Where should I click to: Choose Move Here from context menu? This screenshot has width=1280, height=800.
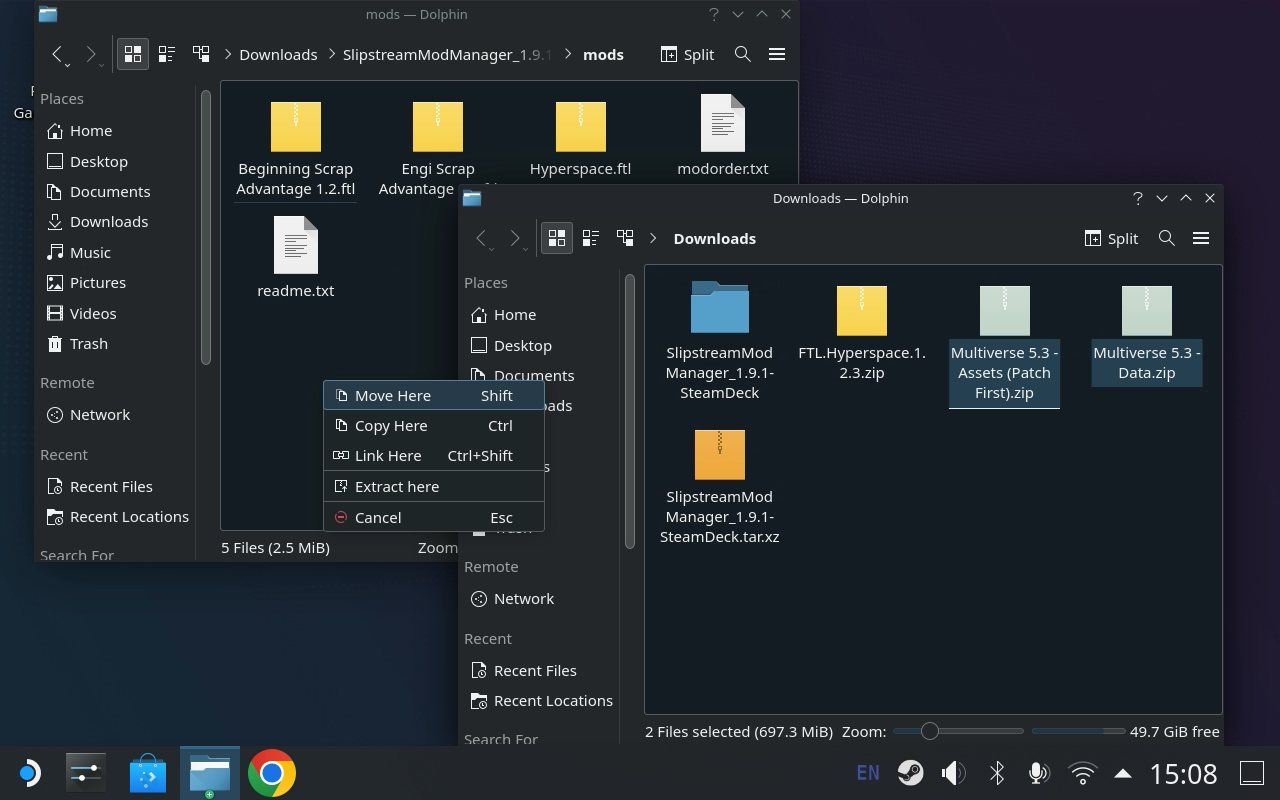pyautogui.click(x=433, y=395)
